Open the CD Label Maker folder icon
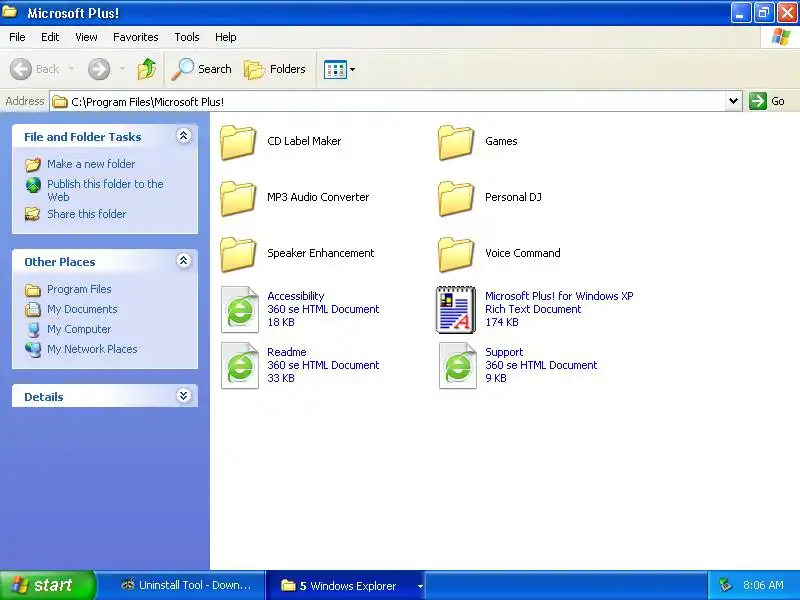 [x=238, y=142]
